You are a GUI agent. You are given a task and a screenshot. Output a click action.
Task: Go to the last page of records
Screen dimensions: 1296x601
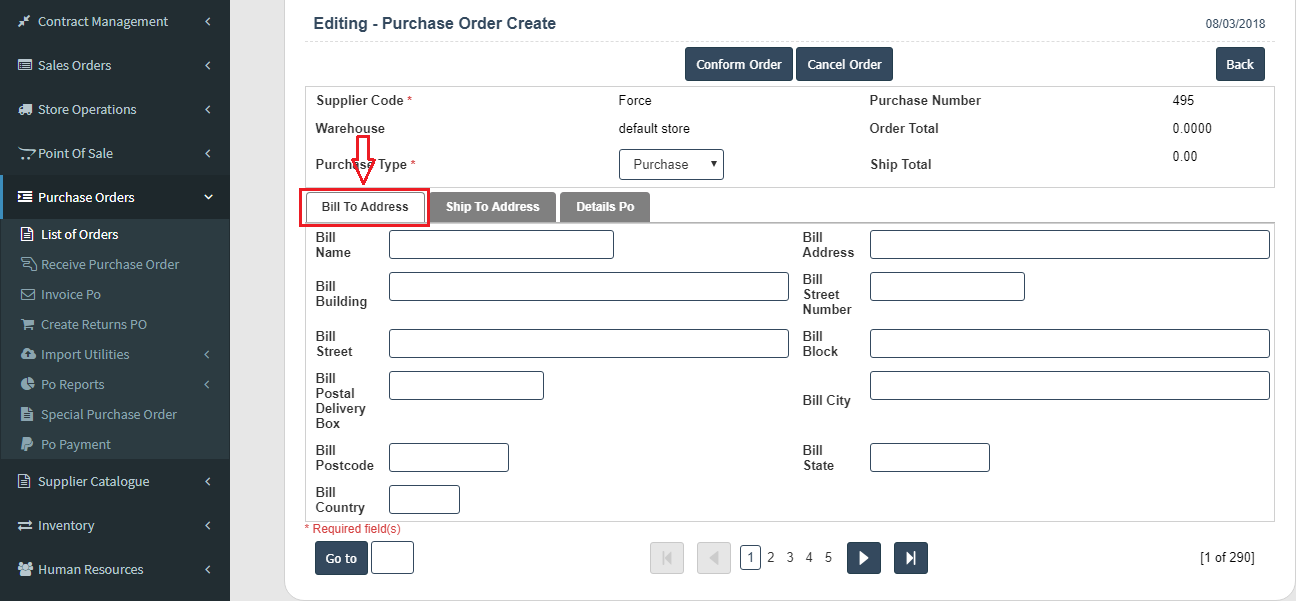click(910, 558)
